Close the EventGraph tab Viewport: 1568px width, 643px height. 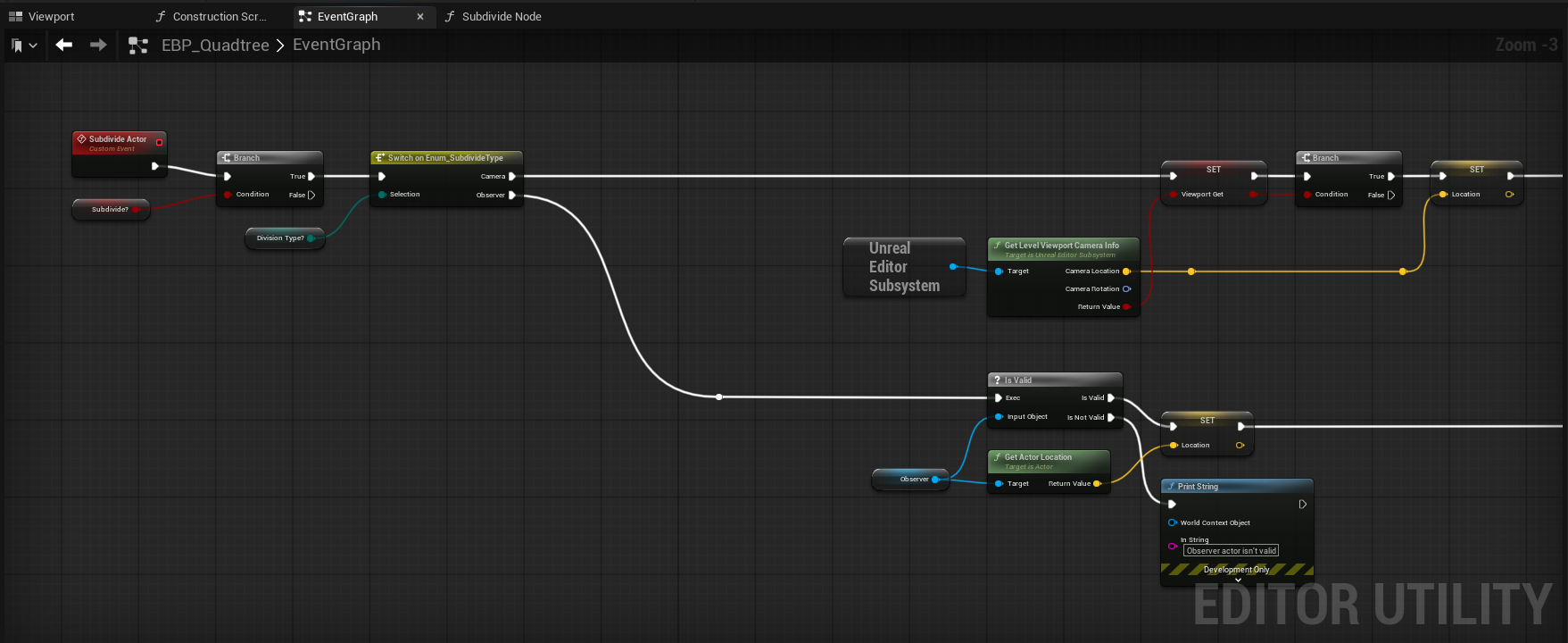click(x=420, y=16)
